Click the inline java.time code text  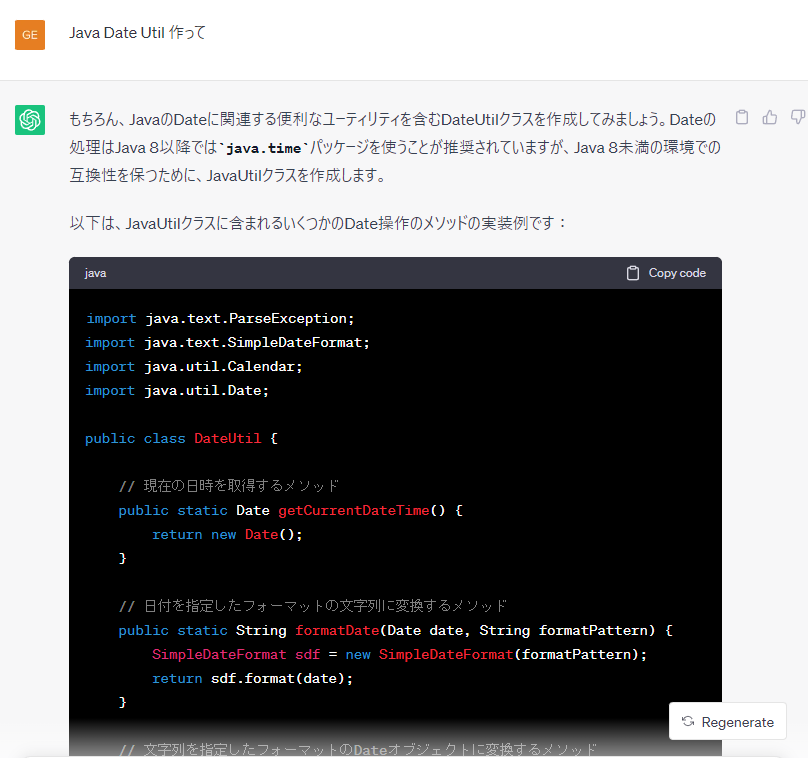tap(264, 148)
